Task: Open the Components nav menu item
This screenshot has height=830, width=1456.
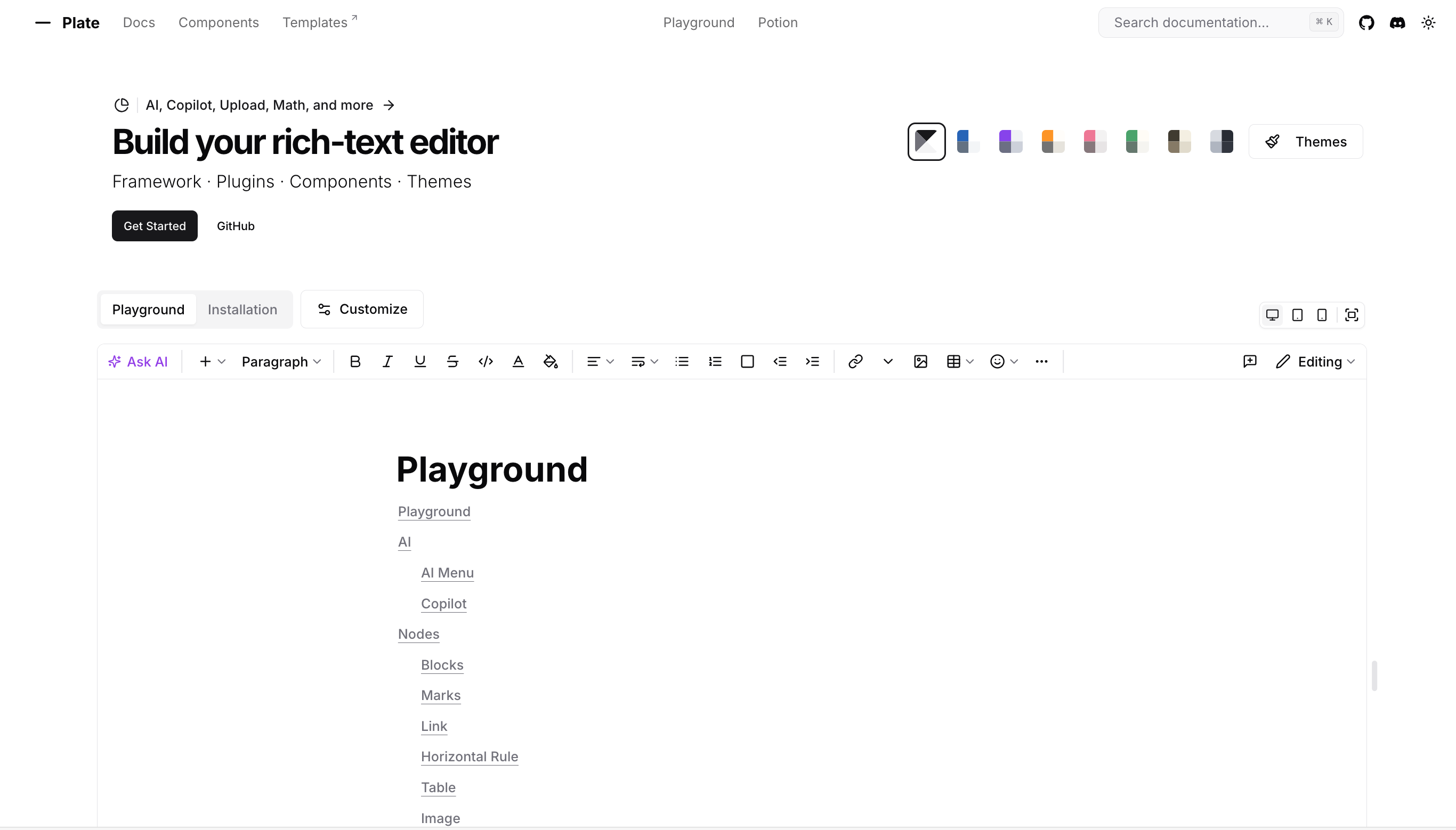Action: click(219, 23)
